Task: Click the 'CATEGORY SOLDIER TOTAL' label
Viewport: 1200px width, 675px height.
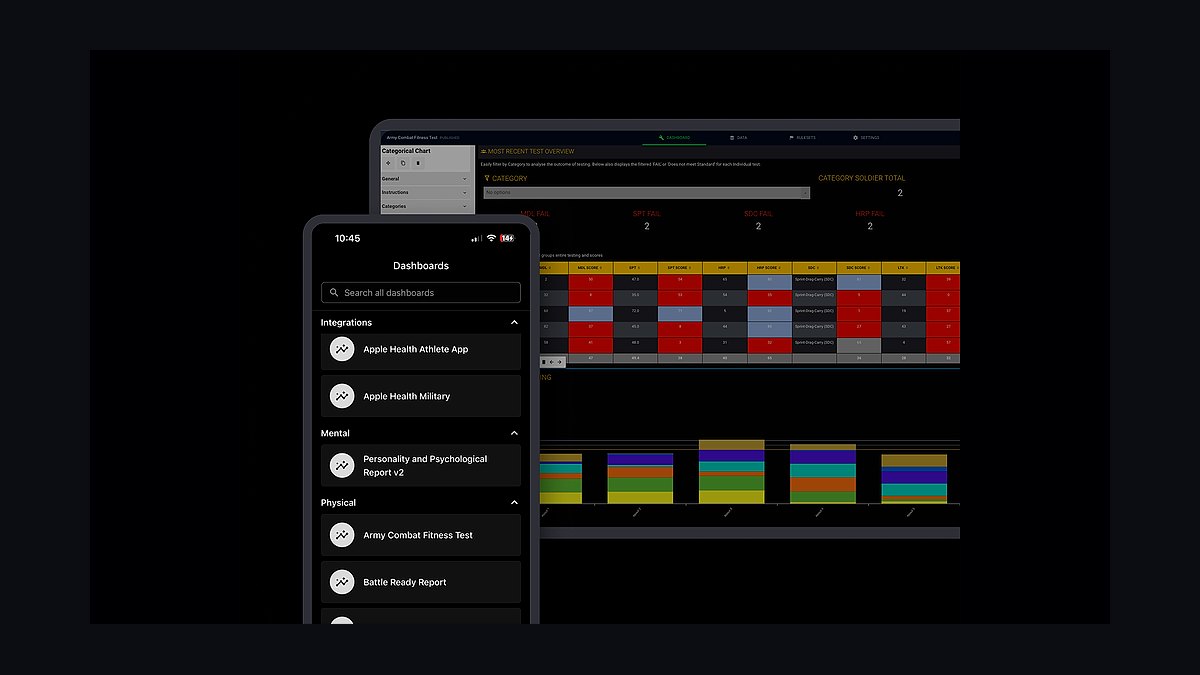Action: point(862,178)
